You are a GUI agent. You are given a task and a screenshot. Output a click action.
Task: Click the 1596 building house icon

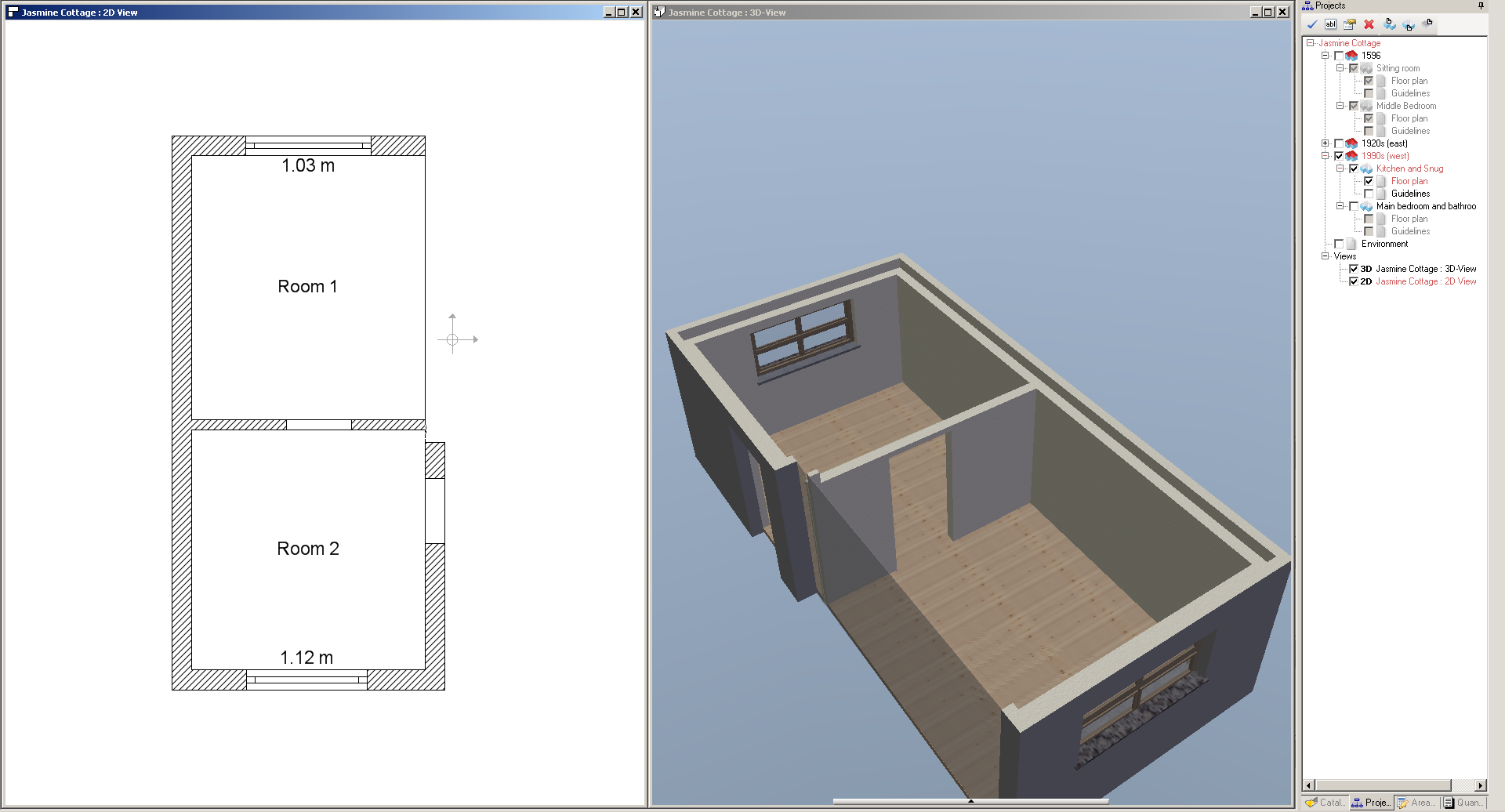coord(1351,56)
